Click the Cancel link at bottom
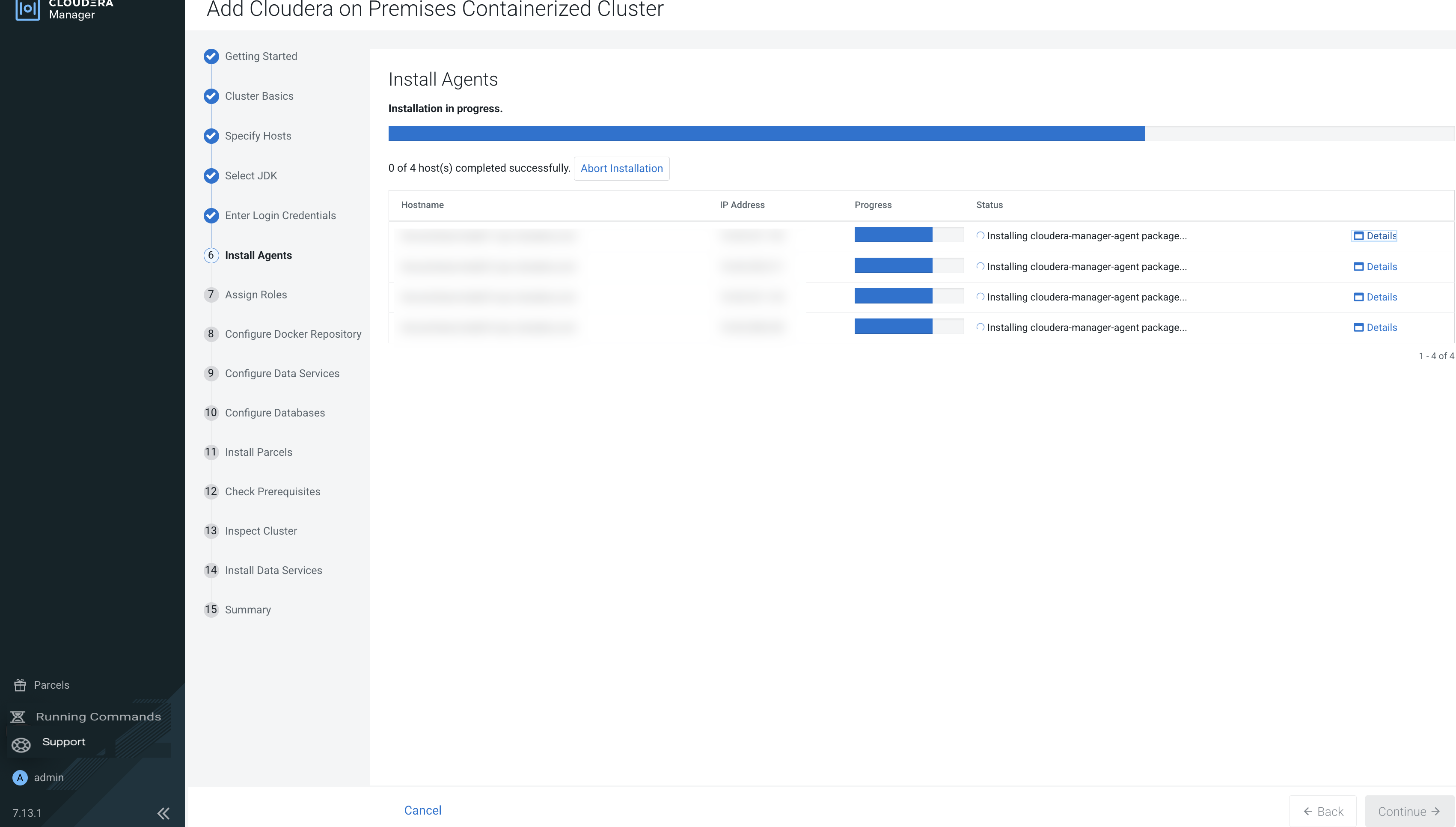The image size is (1456, 827). (x=422, y=811)
